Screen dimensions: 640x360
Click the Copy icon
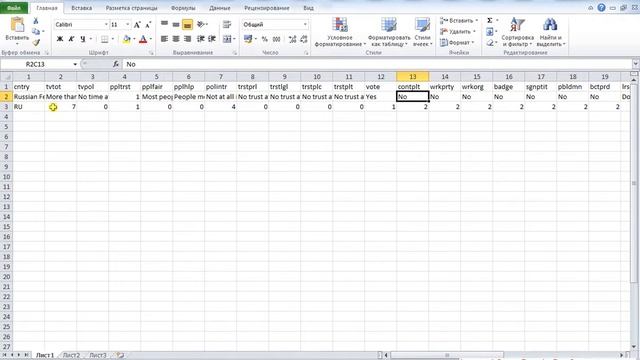pos(36,31)
